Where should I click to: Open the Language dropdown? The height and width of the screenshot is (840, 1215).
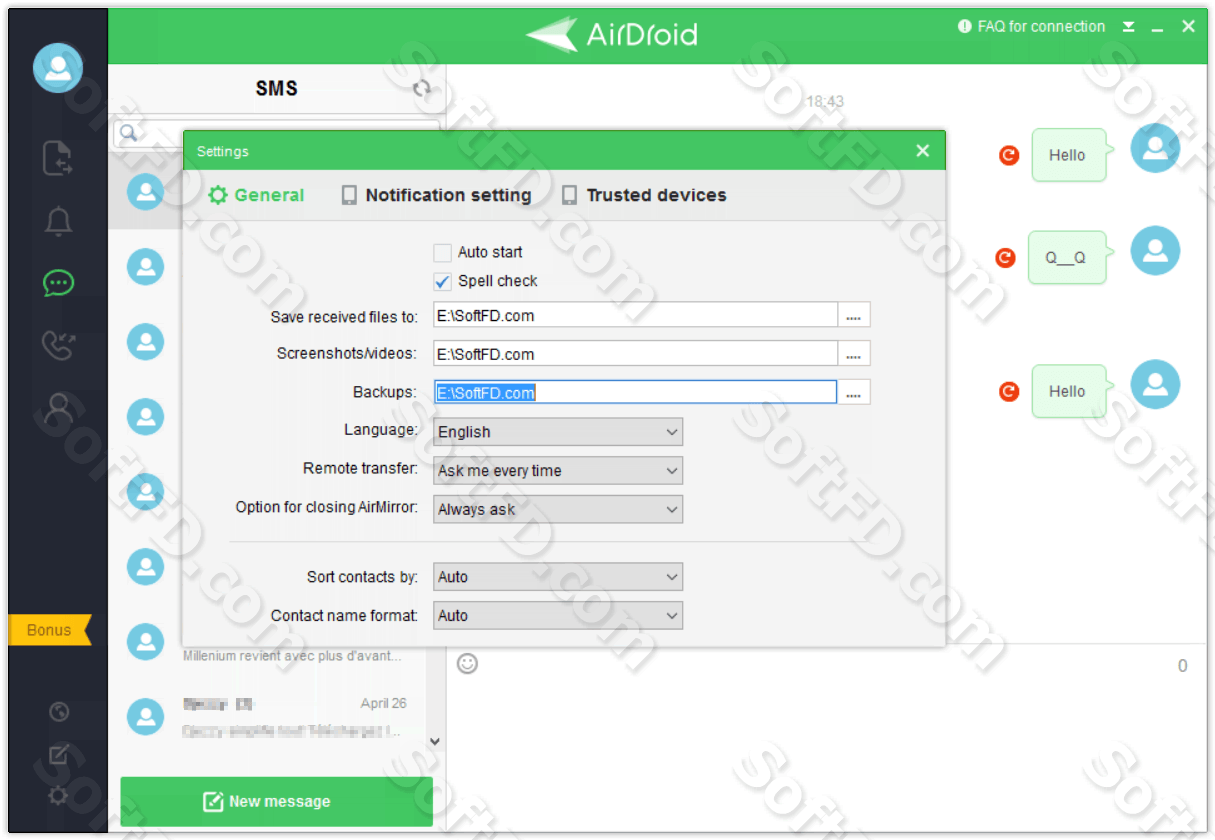pyautogui.click(x=558, y=432)
